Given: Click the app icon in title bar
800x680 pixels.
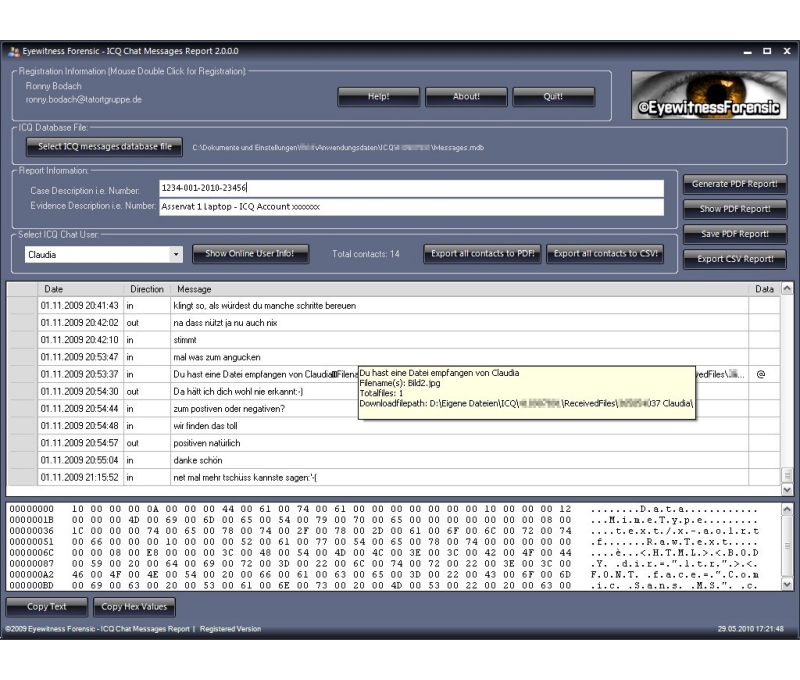Looking at the screenshot, I should [x=14, y=51].
